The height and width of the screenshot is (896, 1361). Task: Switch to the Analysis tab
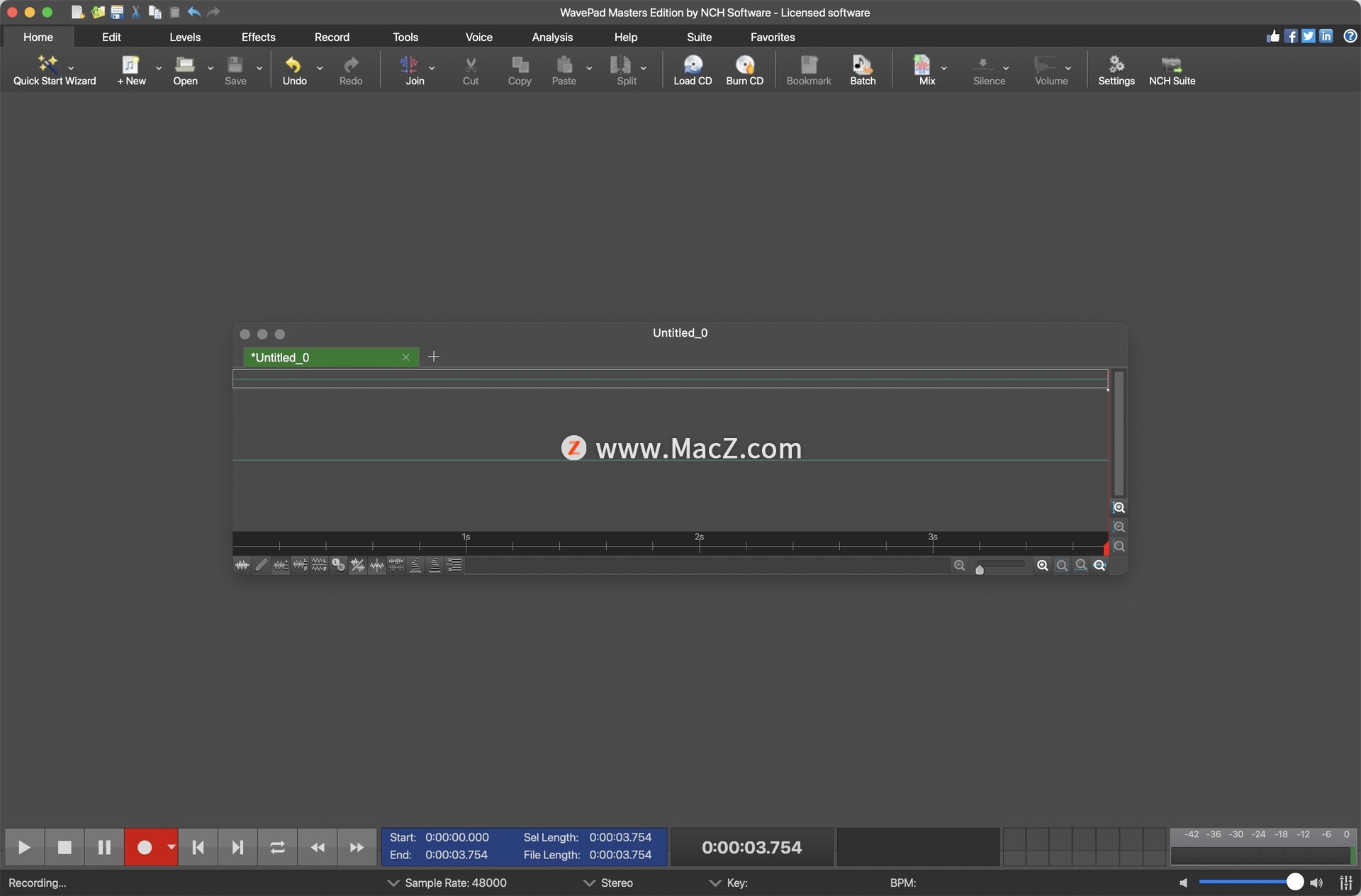(x=552, y=37)
